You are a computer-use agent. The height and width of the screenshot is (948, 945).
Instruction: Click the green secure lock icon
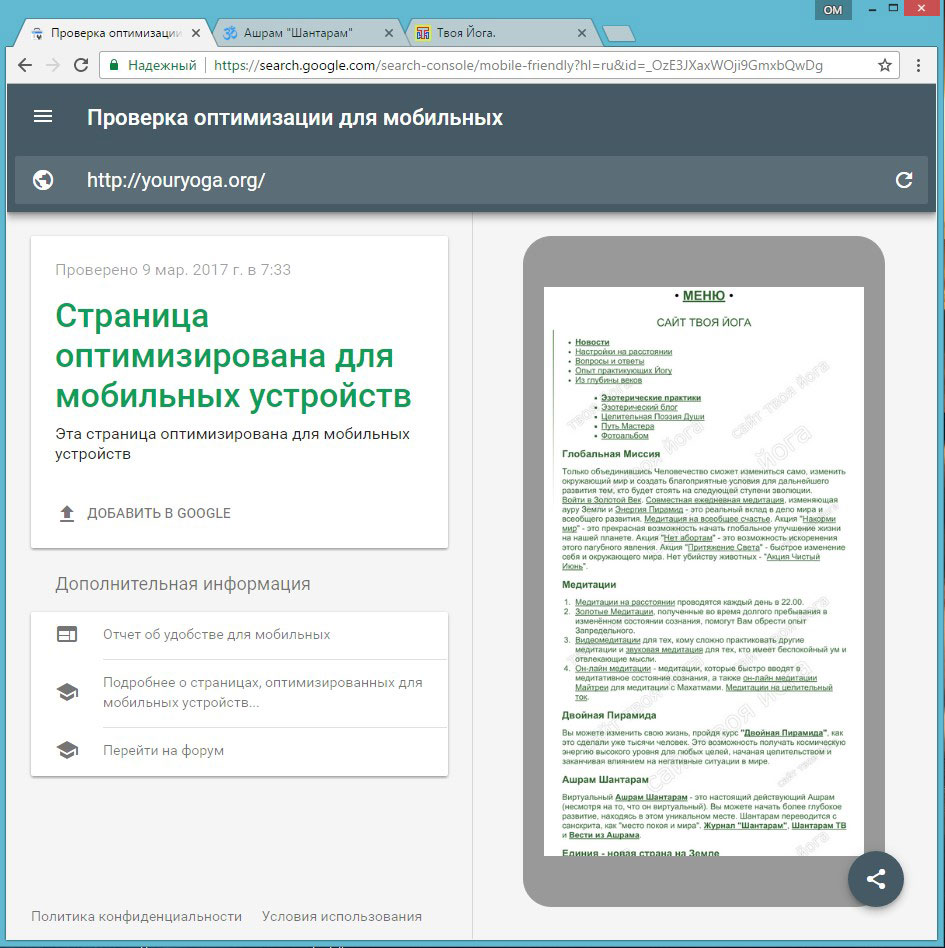click(x=114, y=65)
